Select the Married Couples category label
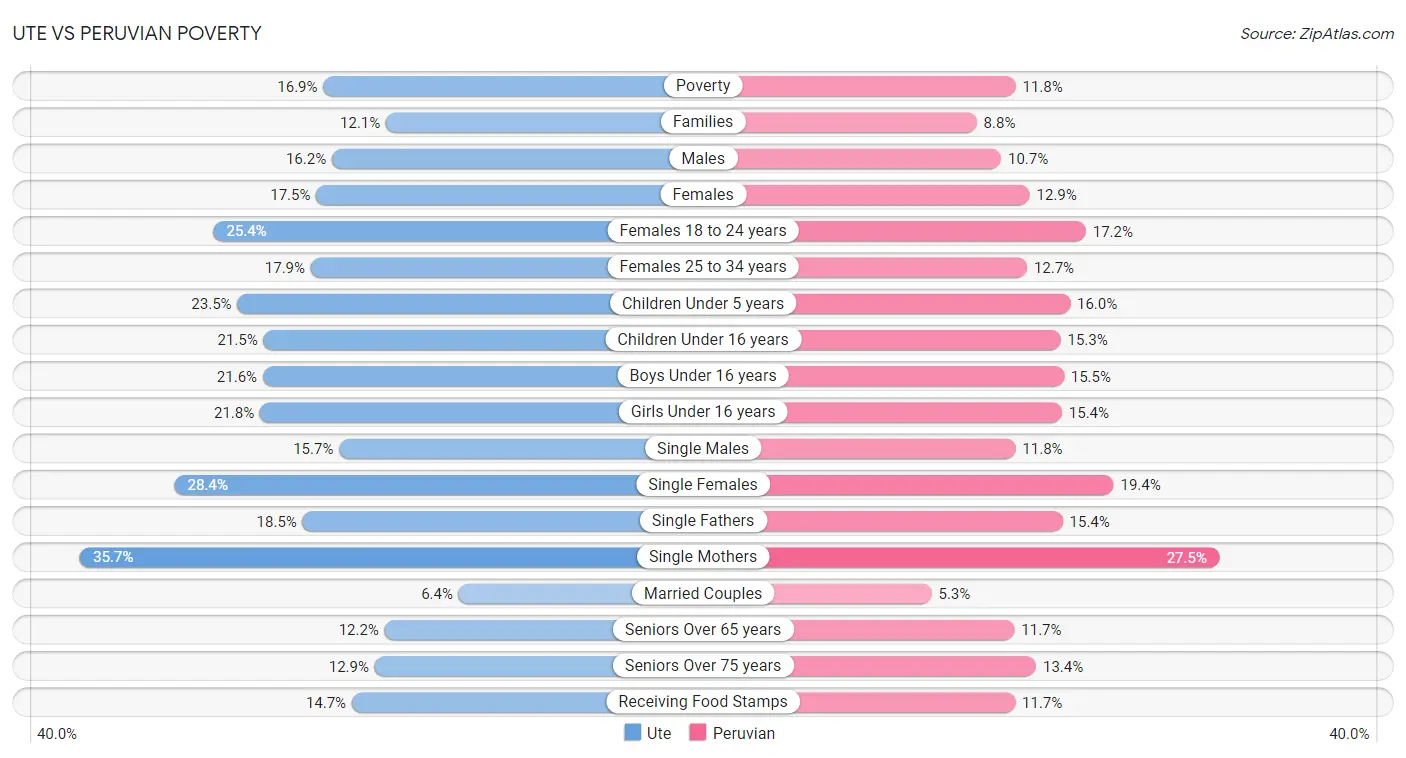This screenshot has width=1406, height=758. point(703,593)
